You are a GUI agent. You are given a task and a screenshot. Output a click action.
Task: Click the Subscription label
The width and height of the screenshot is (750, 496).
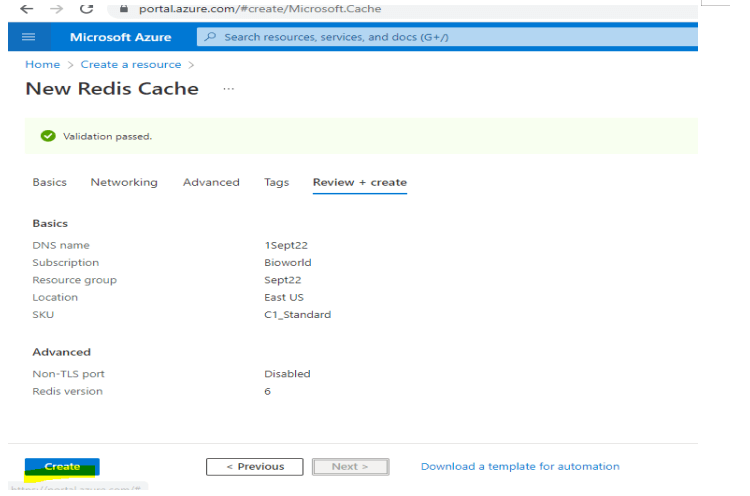click(66, 263)
